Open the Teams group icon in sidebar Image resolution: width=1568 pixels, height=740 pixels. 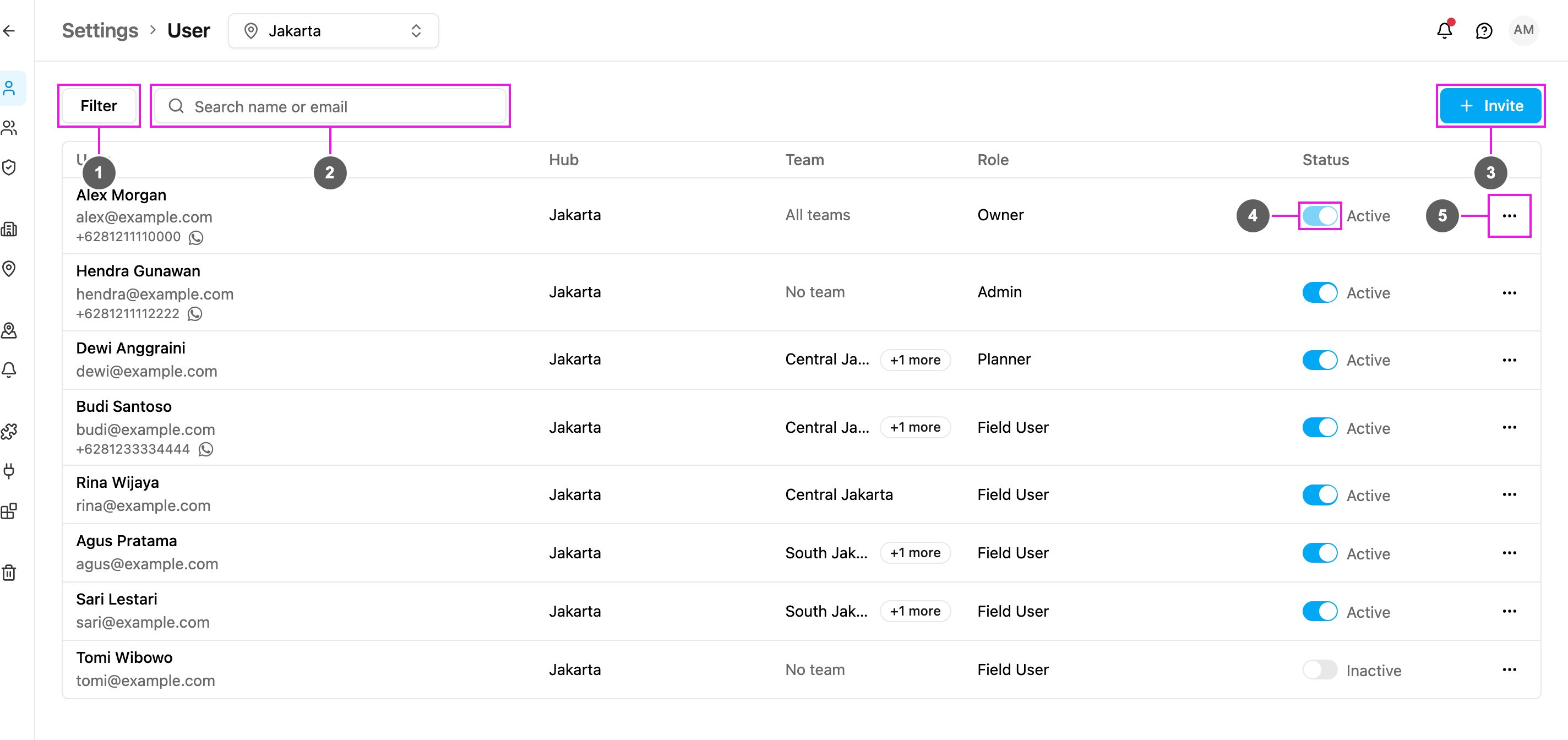coord(9,128)
